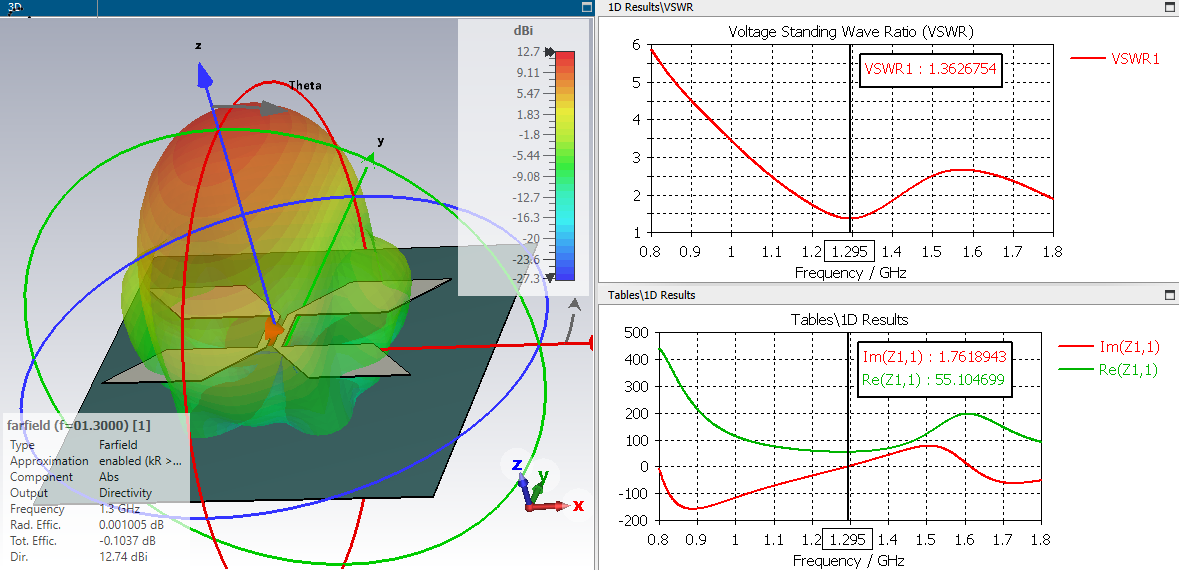Maximize the 1D Results VSWR panel
The width and height of the screenshot is (1179, 570).
[1169, 7]
